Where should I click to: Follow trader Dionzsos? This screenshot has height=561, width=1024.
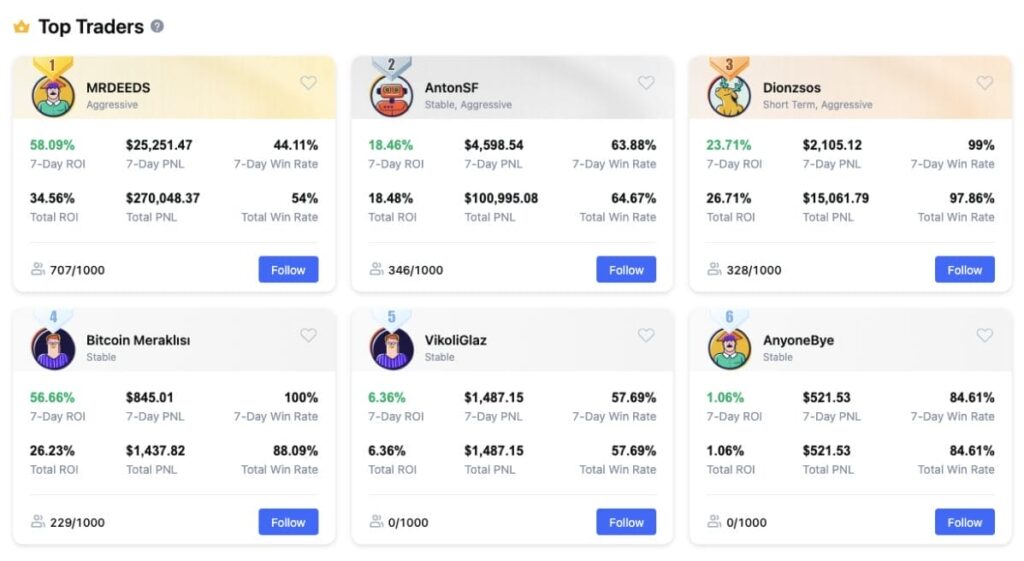965,269
